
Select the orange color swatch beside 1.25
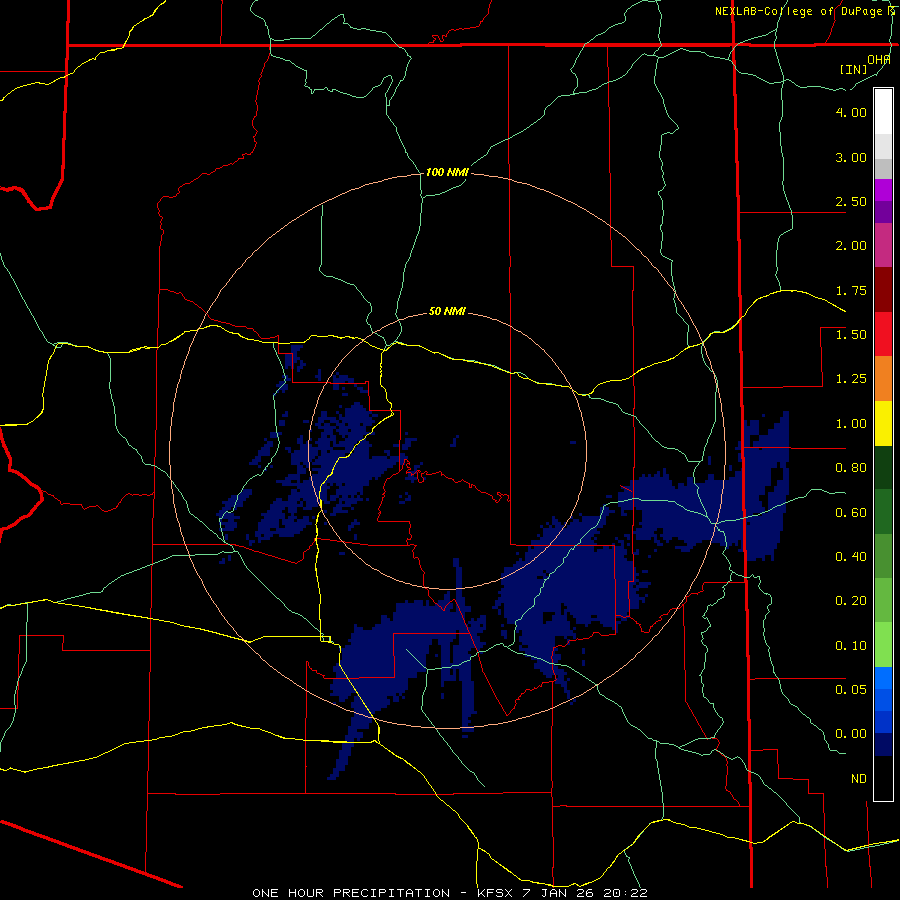point(883,379)
